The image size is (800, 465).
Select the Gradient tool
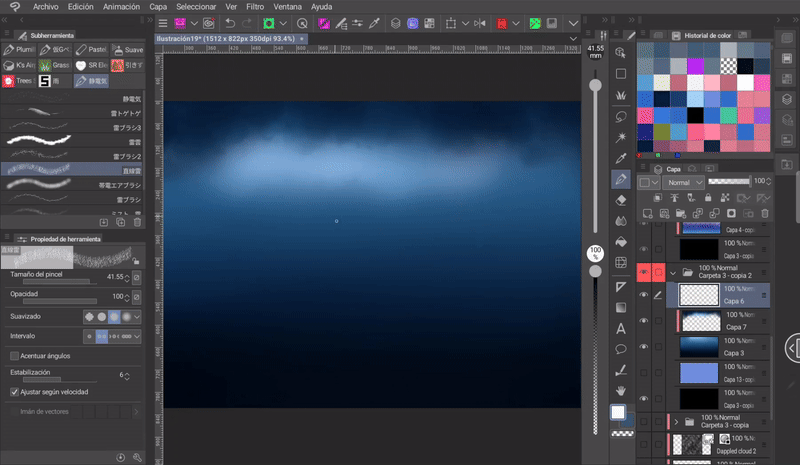621,308
